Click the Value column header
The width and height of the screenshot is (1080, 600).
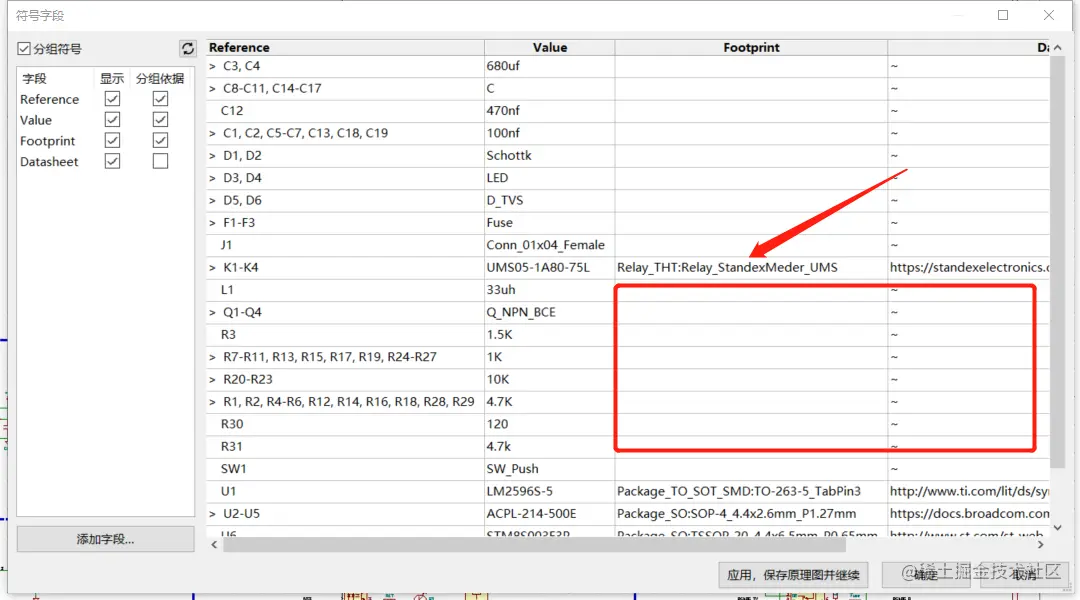[550, 48]
